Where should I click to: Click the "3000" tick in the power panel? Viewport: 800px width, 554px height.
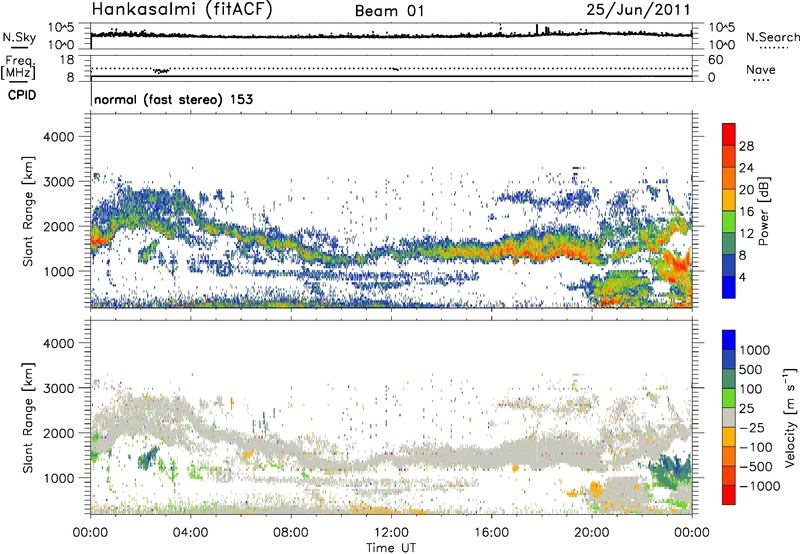pyautogui.click(x=58, y=182)
